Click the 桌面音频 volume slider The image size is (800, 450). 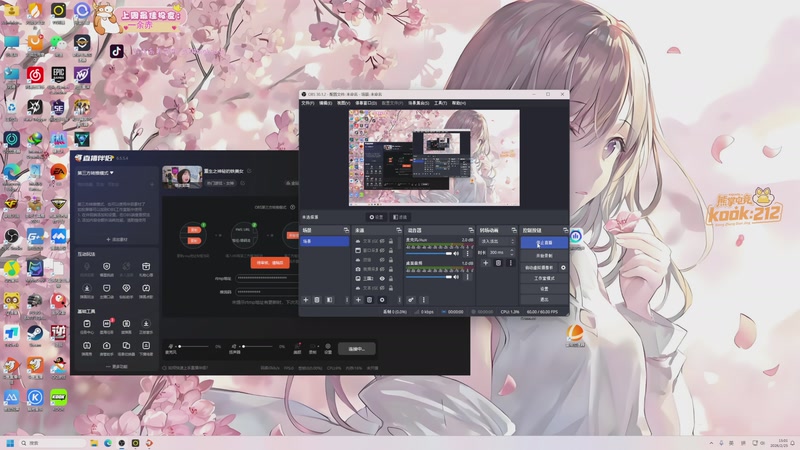[x=429, y=277]
